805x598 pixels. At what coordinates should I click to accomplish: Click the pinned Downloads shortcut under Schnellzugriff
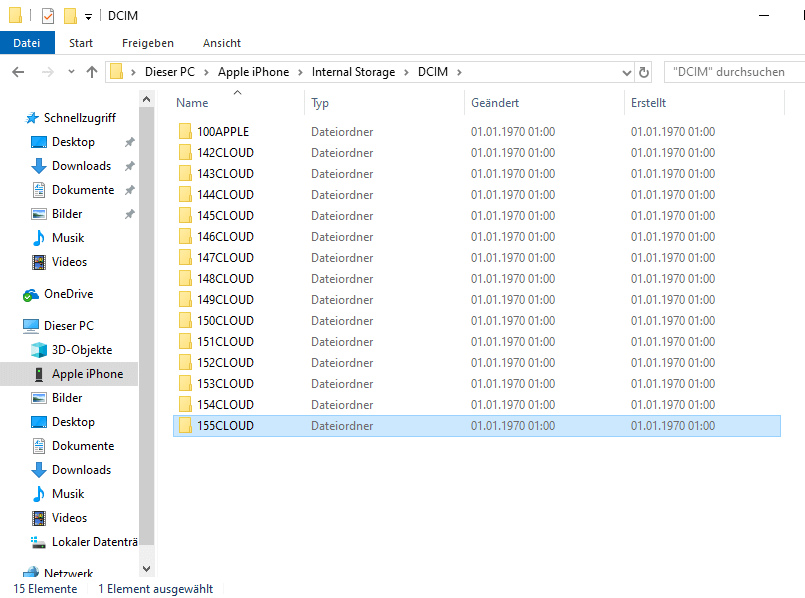(81, 166)
